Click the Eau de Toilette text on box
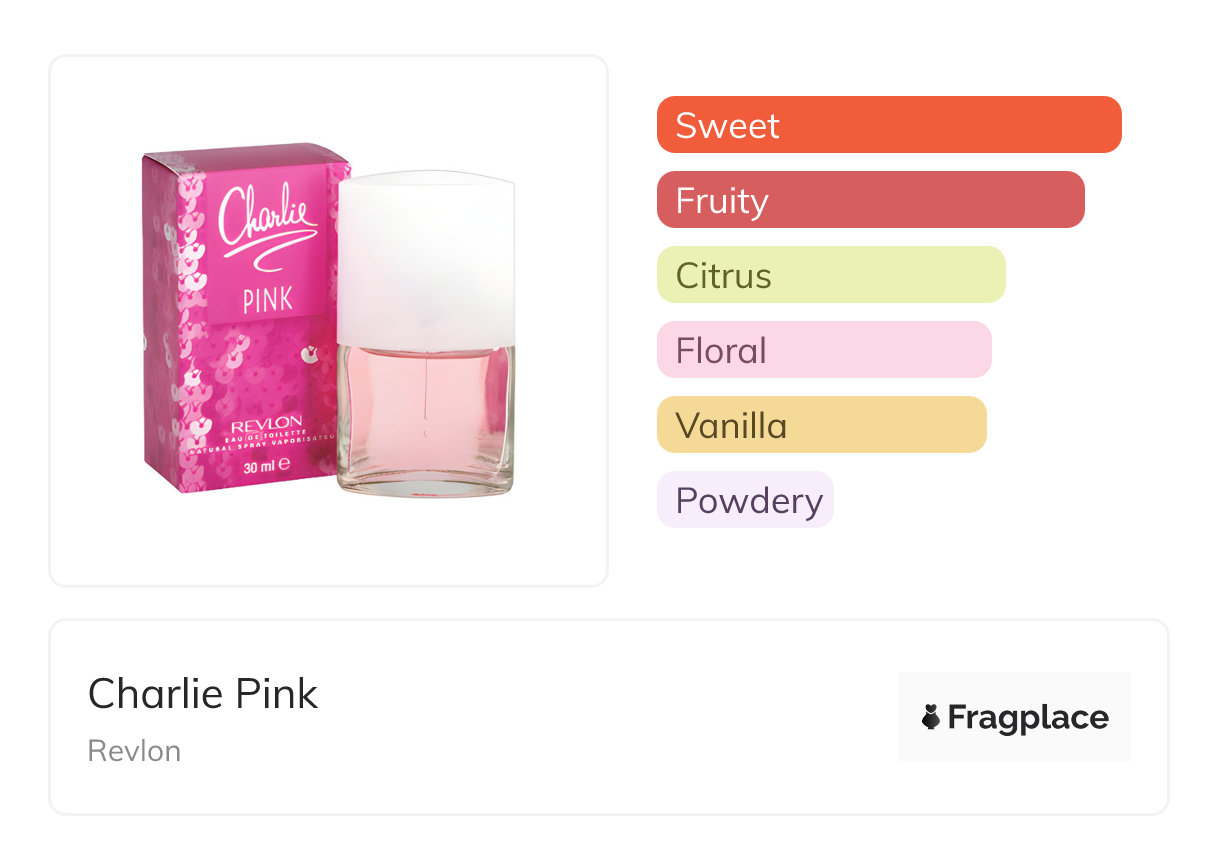Viewport: 1218px width, 864px height. tap(268, 441)
